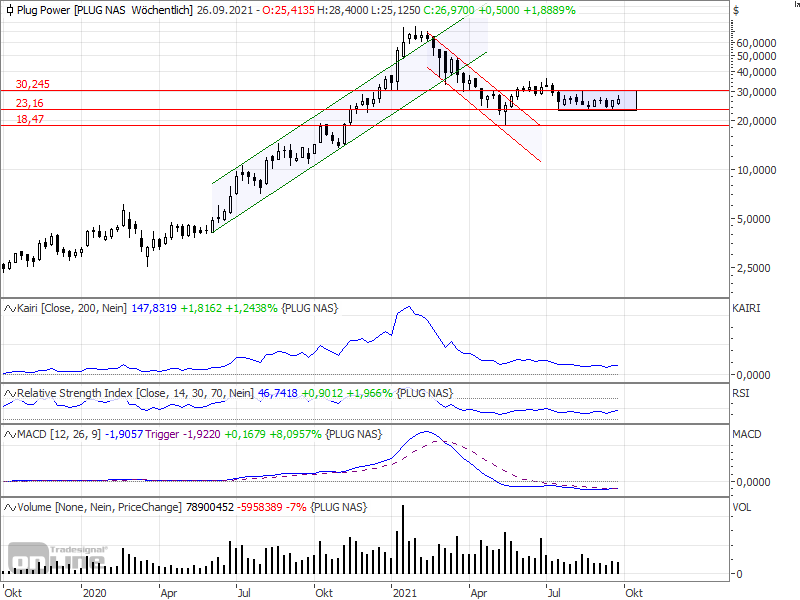Image resolution: width=800 pixels, height=600 pixels.
Task: Click the volume value 78900452
Action: [x=210, y=507]
